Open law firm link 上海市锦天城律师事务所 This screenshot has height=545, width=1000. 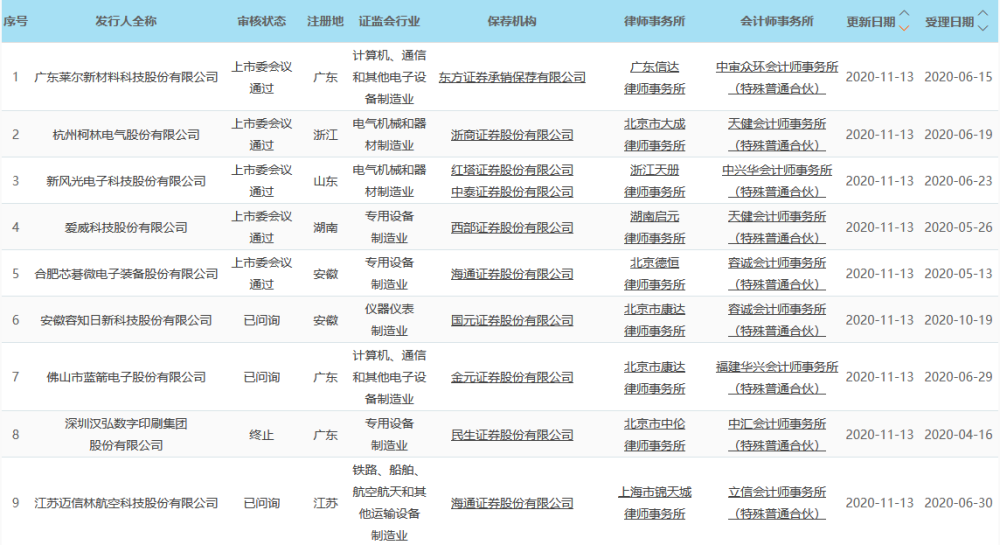[654, 504]
